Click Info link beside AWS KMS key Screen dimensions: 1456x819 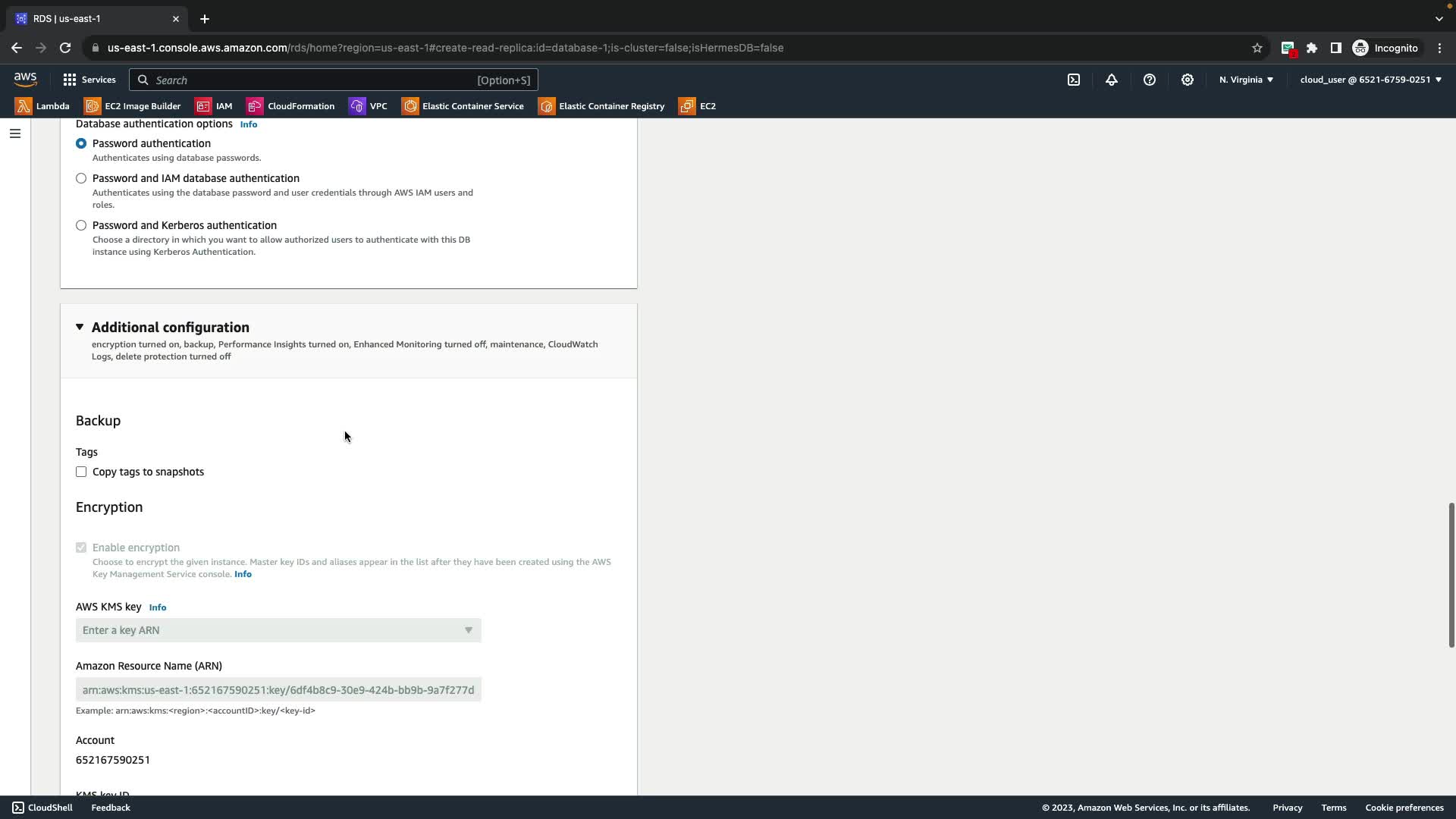pyautogui.click(x=158, y=607)
